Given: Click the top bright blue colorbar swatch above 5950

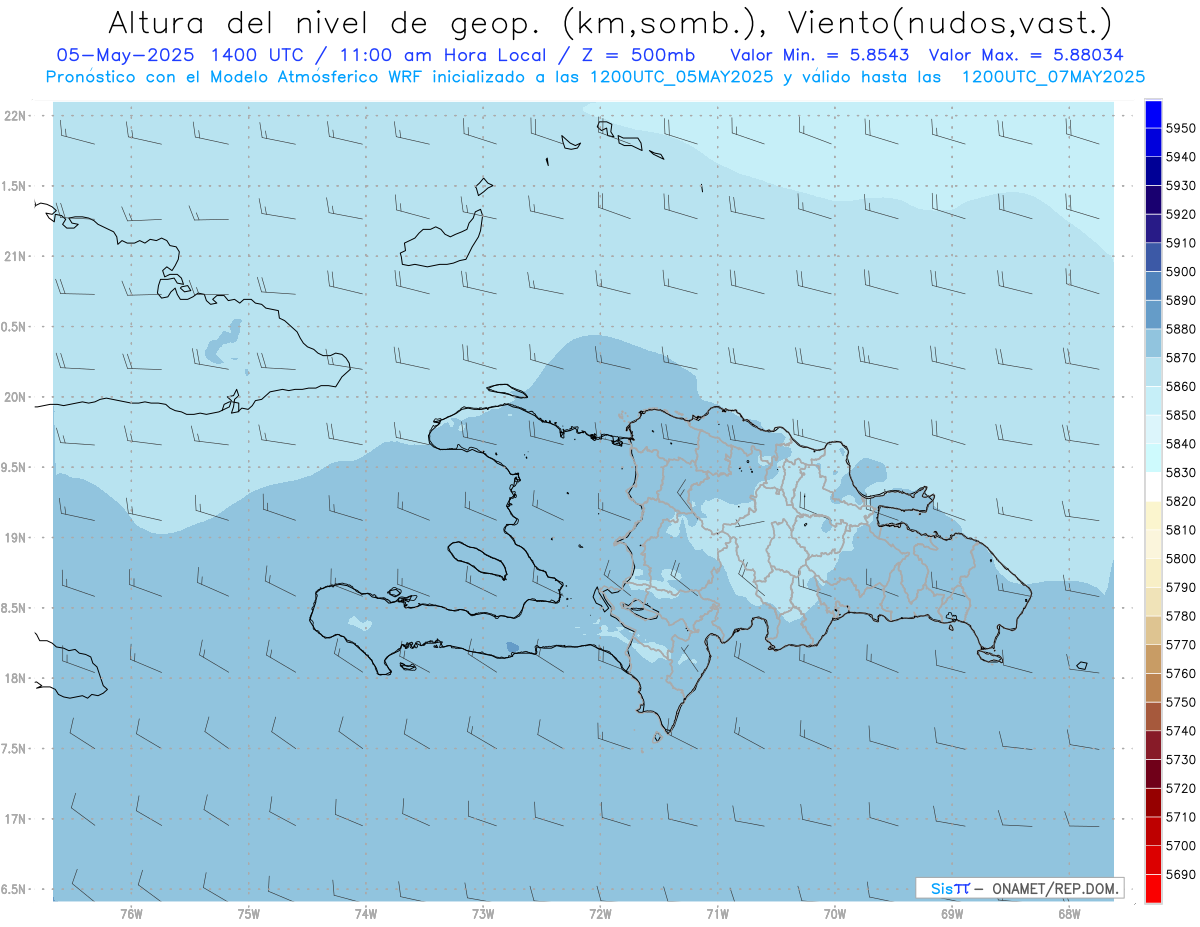Looking at the screenshot, I should (x=1153, y=114).
